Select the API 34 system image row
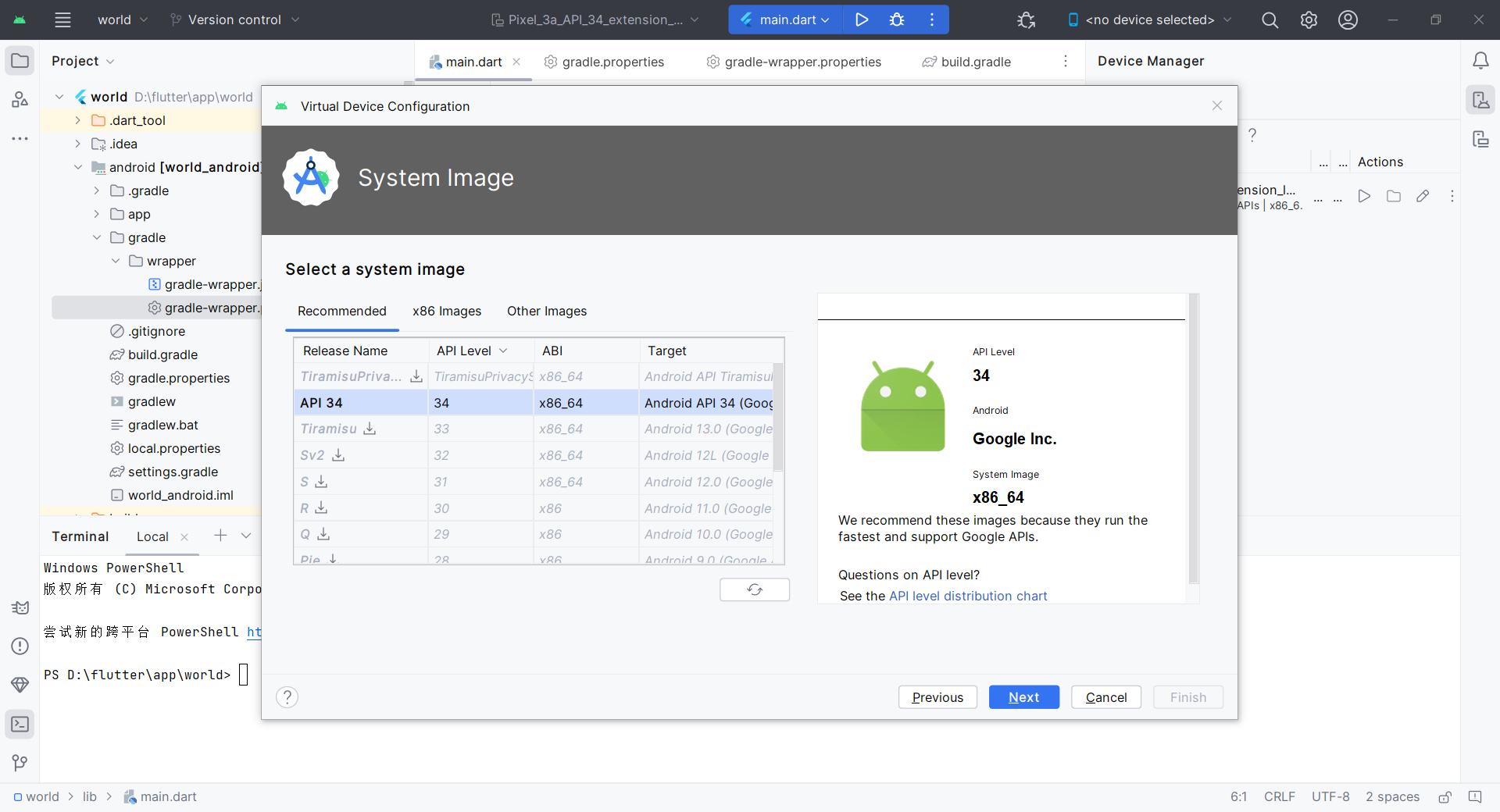 533,403
